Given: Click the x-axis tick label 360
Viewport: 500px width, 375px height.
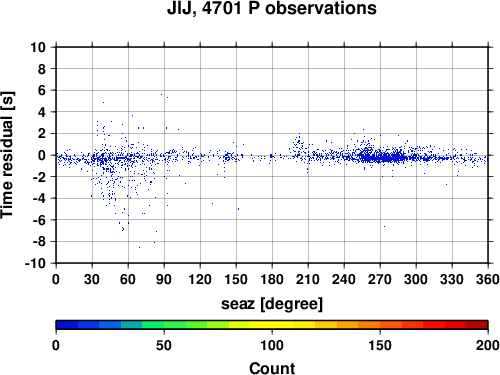Looking at the screenshot, I should [x=488, y=279].
